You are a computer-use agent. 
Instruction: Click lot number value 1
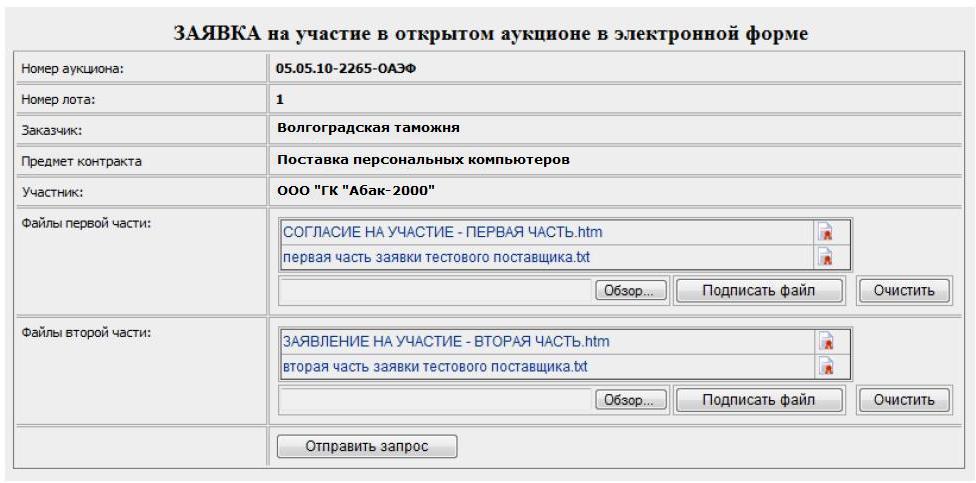coord(280,99)
